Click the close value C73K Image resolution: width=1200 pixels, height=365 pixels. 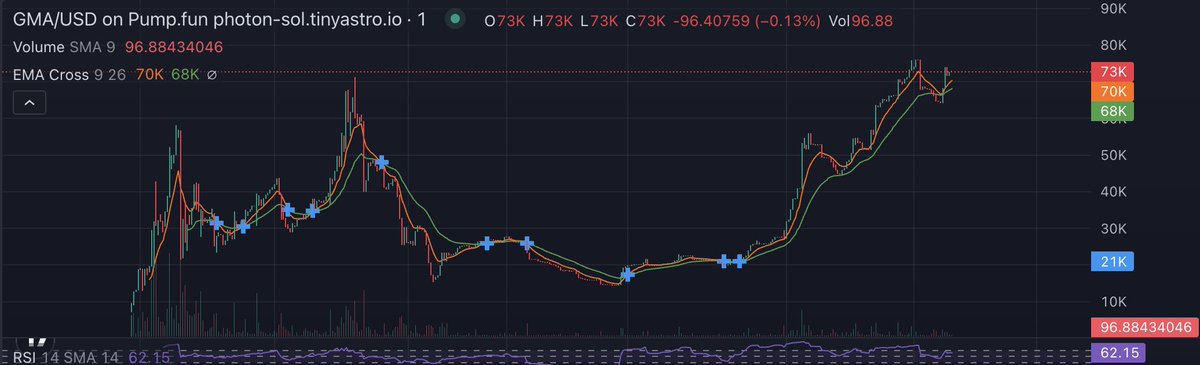645,20
